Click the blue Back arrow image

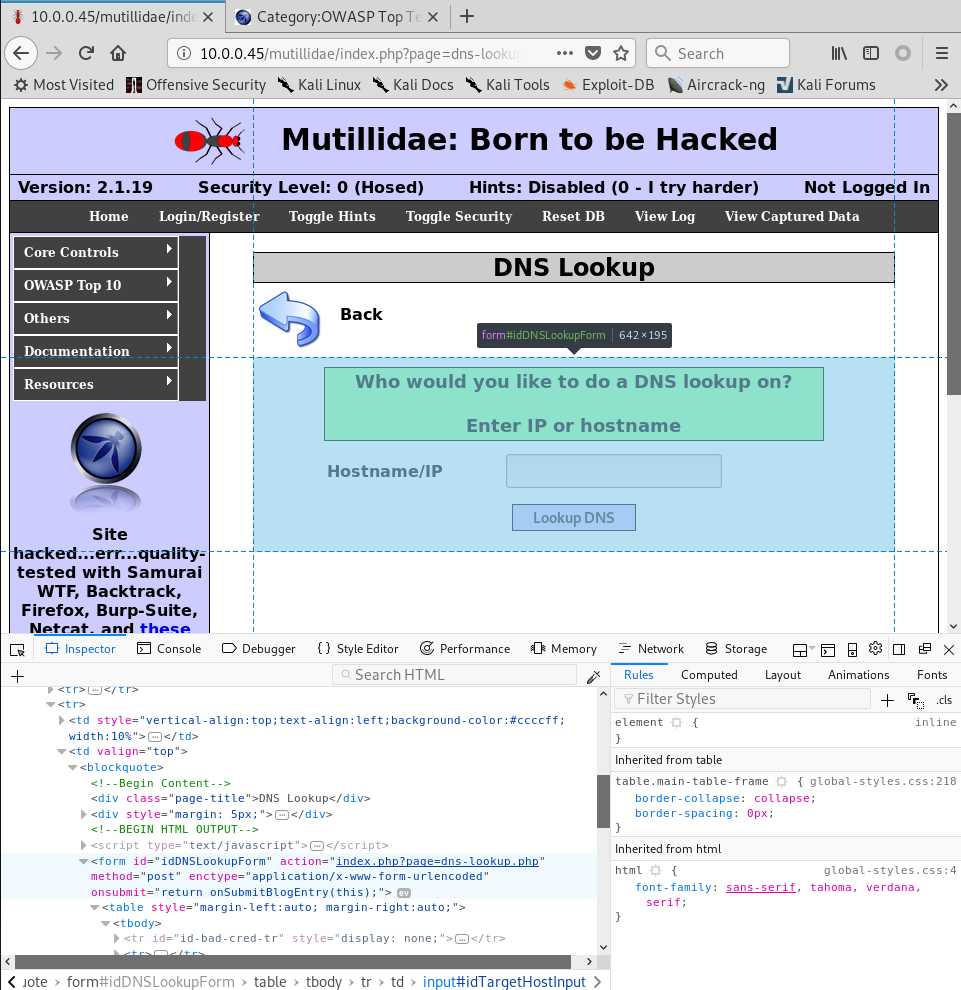pyautogui.click(x=290, y=318)
